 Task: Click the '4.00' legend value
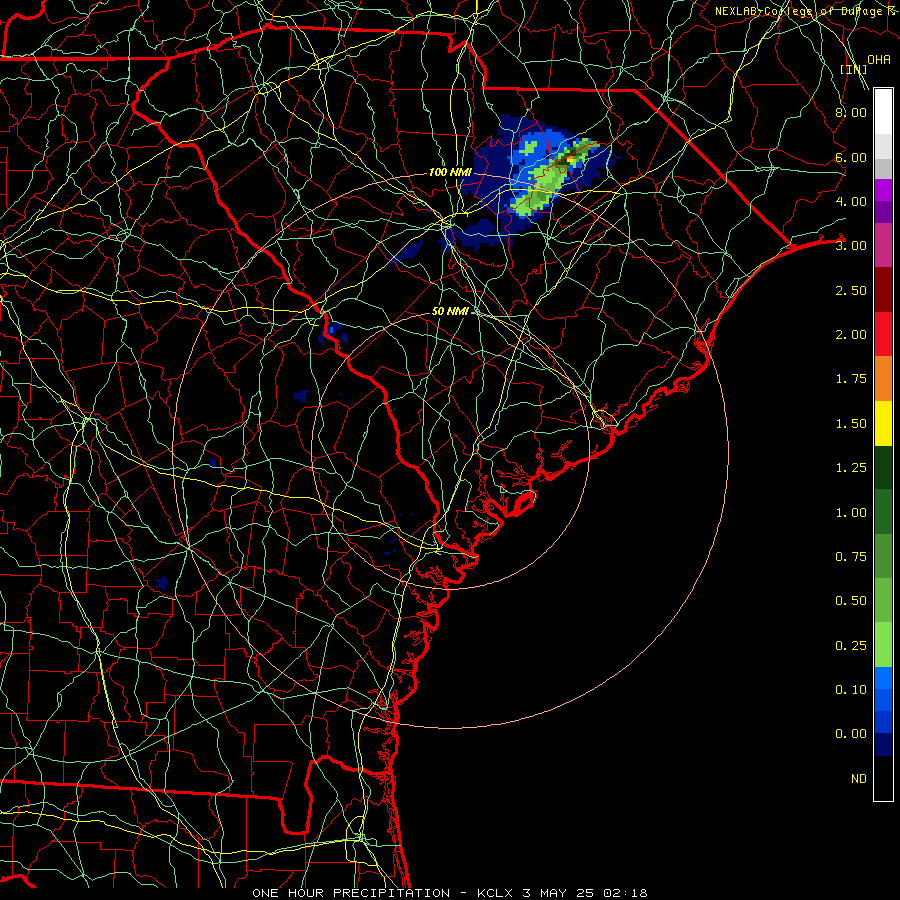851,201
